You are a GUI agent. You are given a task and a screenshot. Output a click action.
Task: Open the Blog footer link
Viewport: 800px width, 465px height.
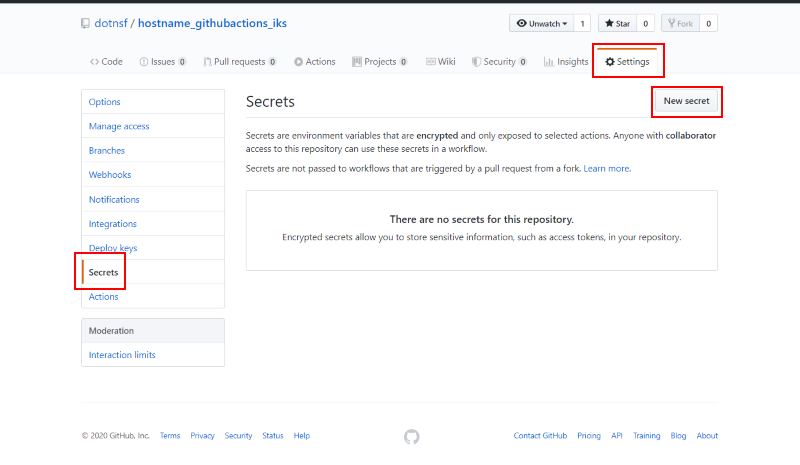click(x=678, y=436)
